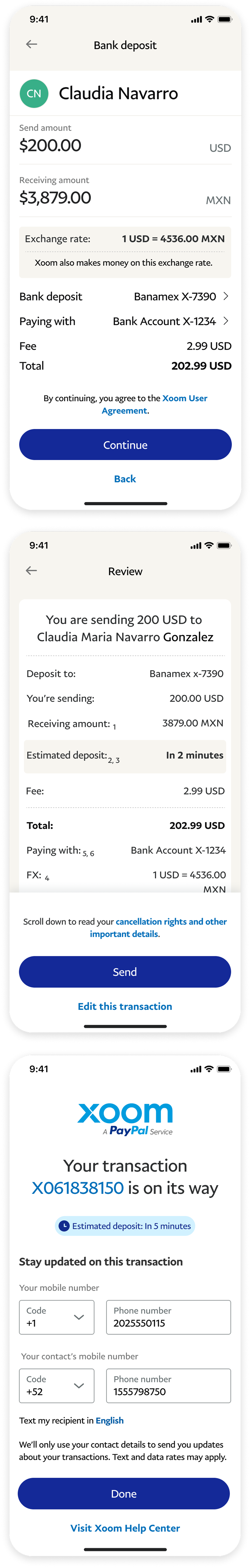The image size is (251, 1568).
Task: Click the Continue button
Action: point(125,444)
